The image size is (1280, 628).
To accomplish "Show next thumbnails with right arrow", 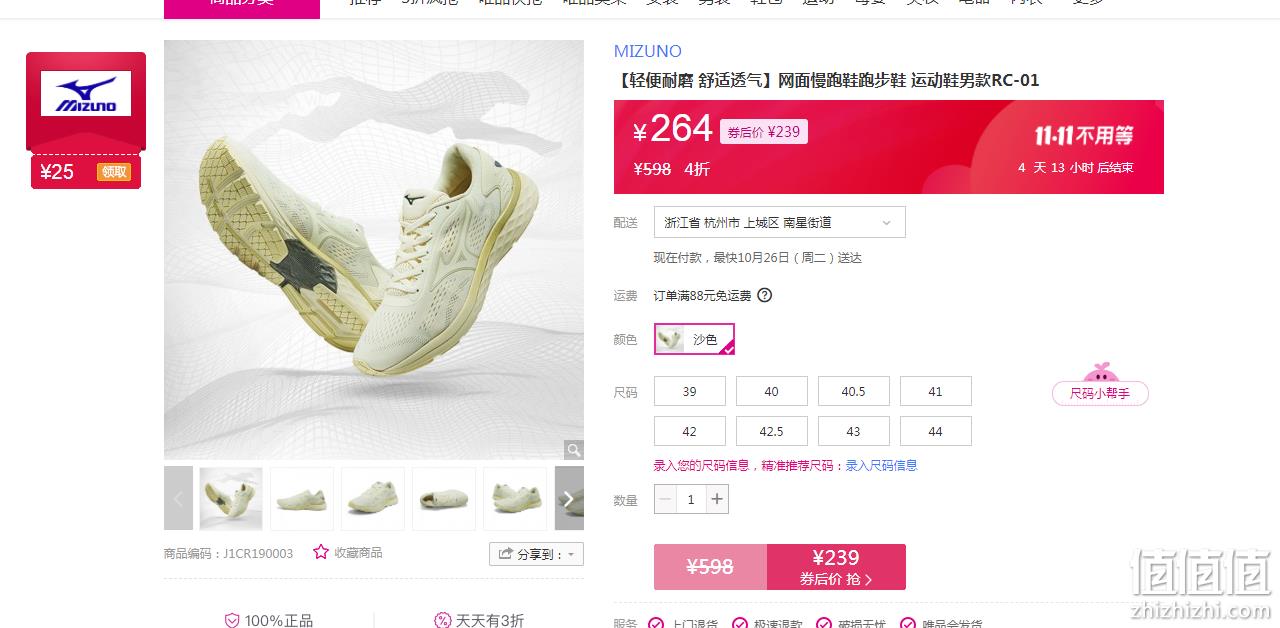I will point(569,498).
